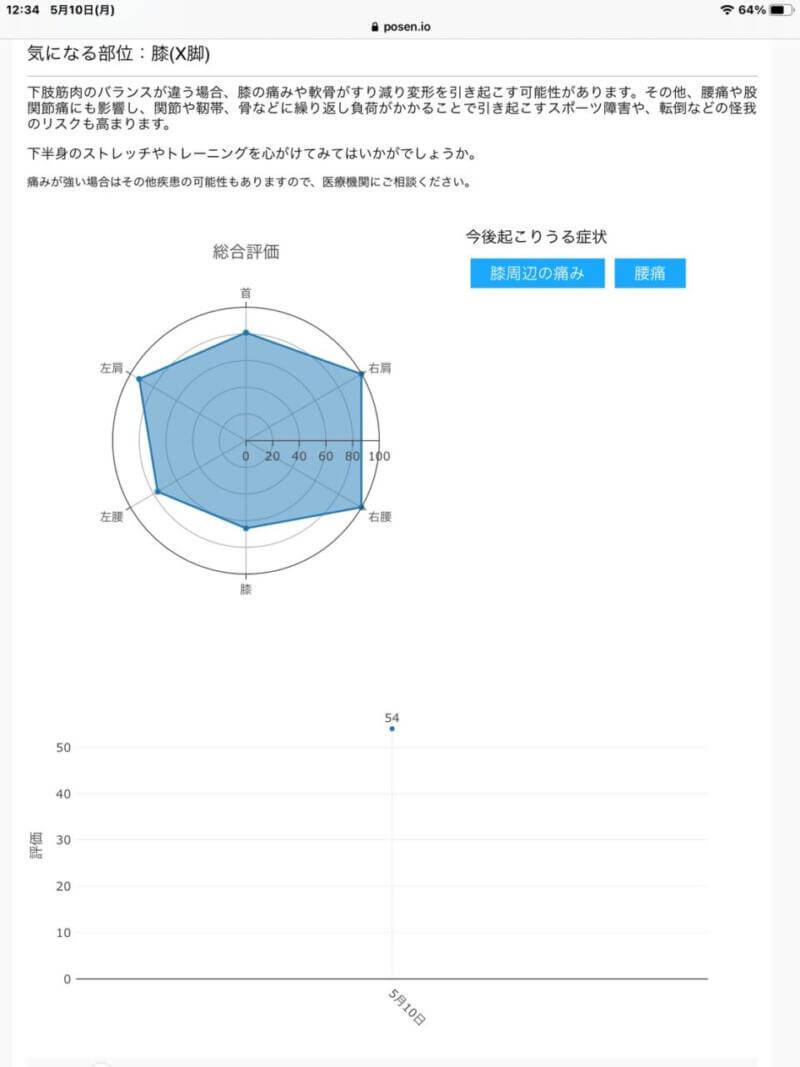Click the 左腰 data point on radar chart
The image size is (800, 1067).
coord(157,492)
